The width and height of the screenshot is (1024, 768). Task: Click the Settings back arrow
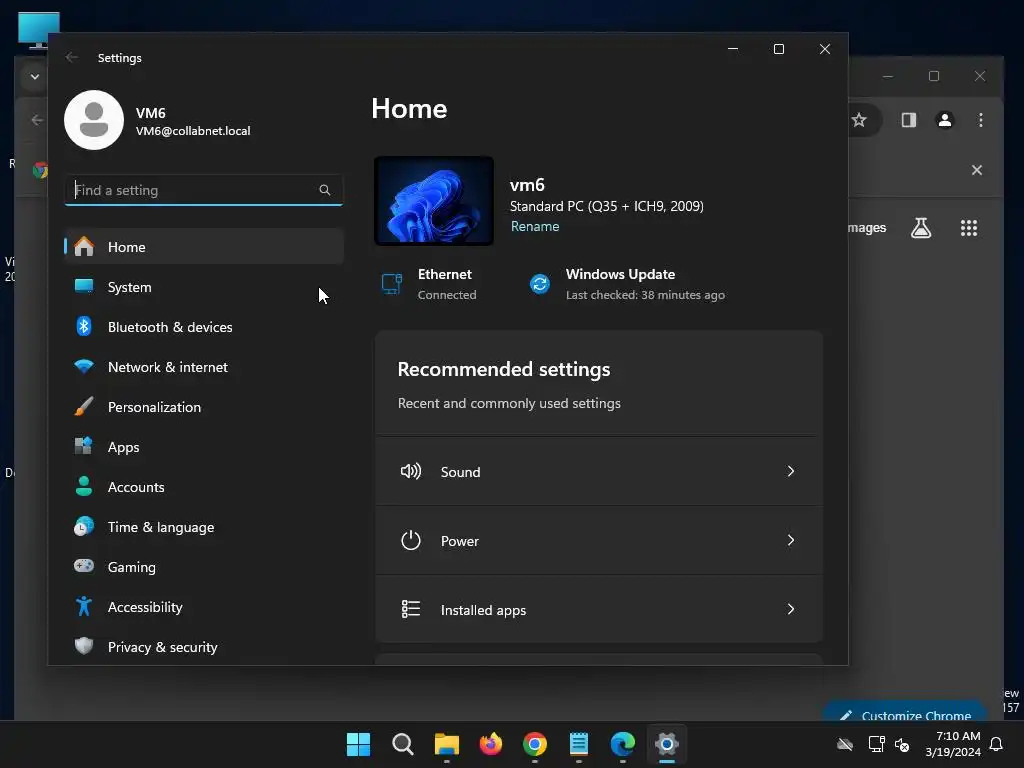coord(72,57)
